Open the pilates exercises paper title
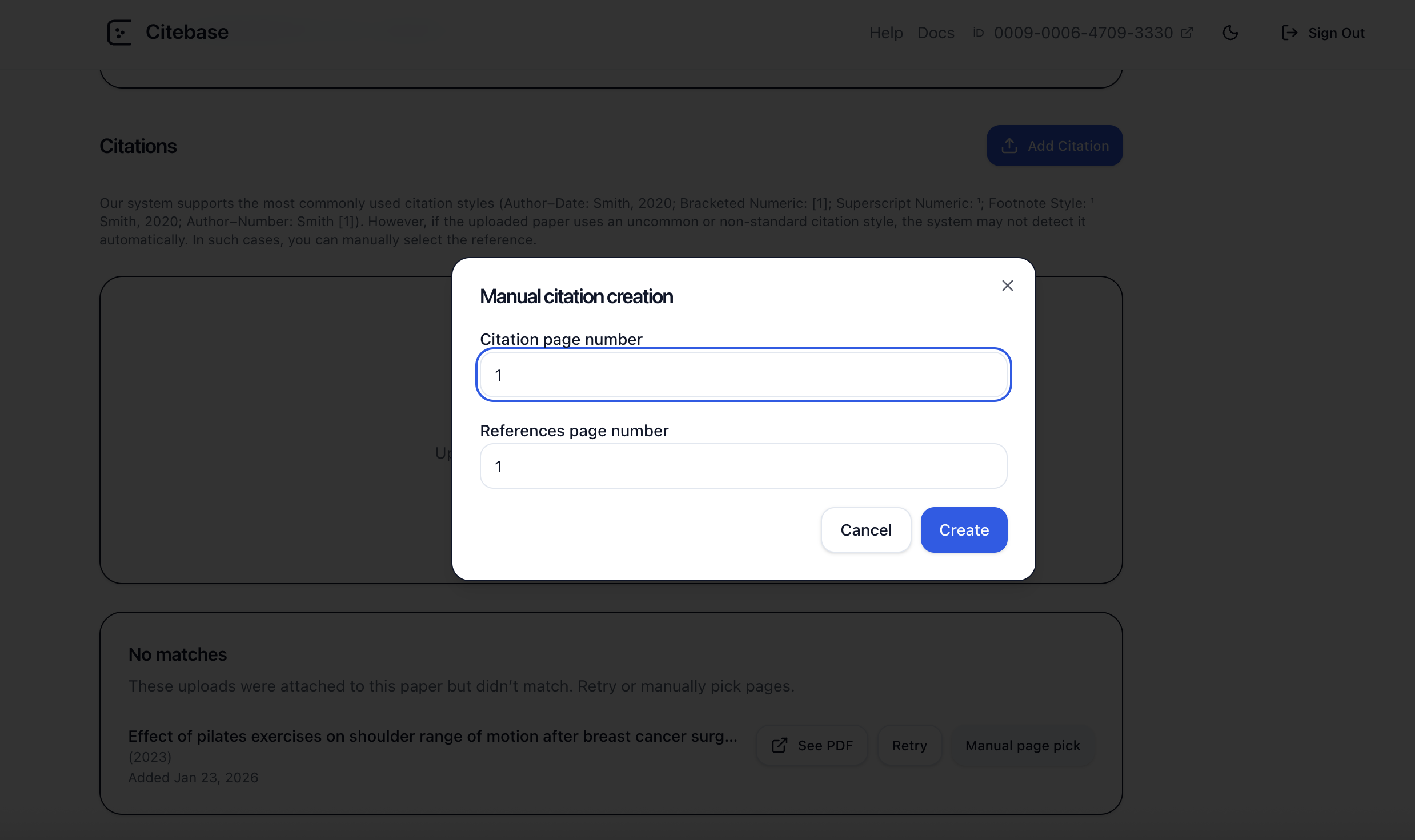Image resolution: width=1415 pixels, height=840 pixels. (432, 737)
